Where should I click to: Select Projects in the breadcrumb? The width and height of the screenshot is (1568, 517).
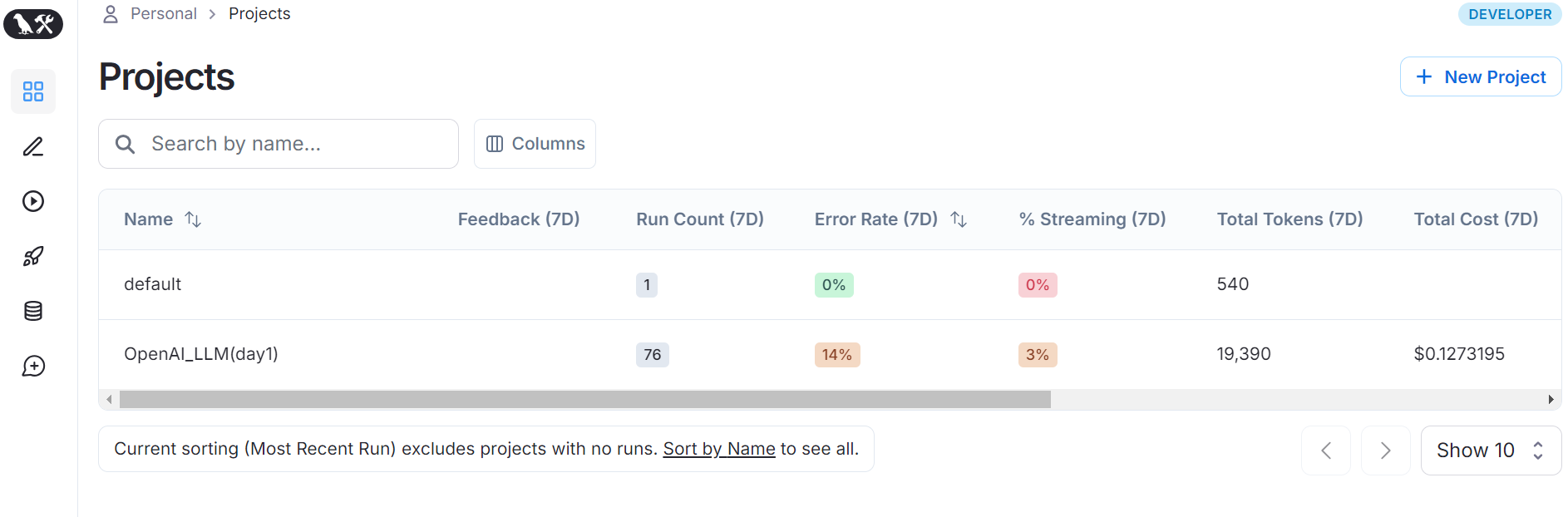(259, 13)
